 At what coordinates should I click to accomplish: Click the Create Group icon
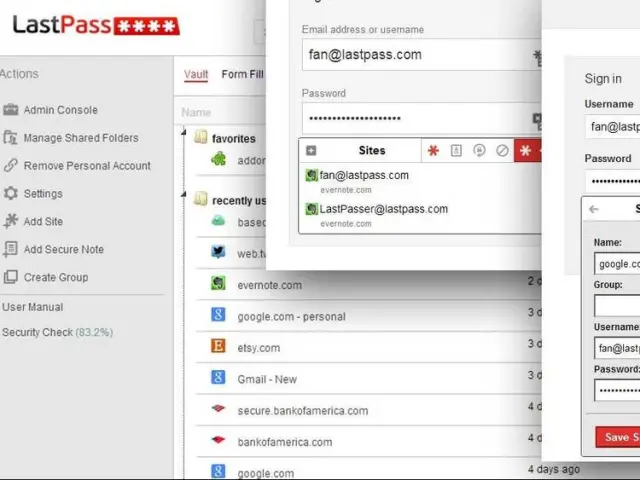[x=11, y=277]
